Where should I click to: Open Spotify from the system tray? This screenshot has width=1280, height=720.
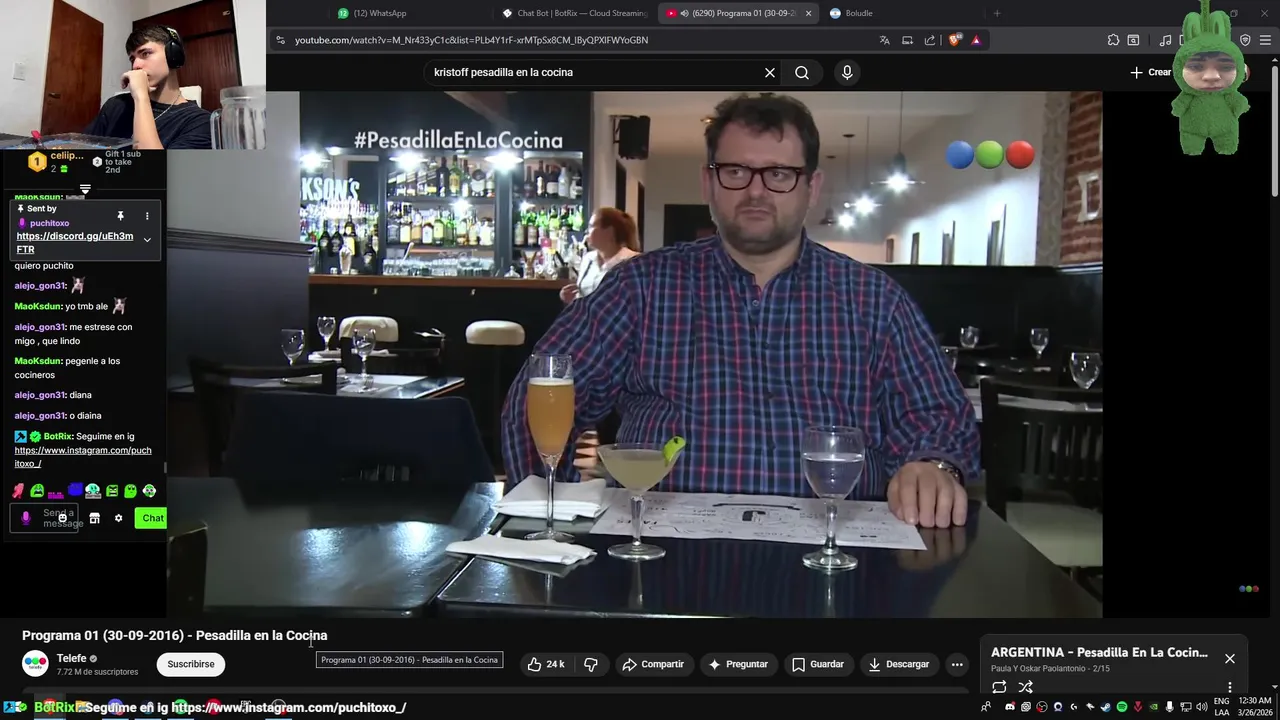(1122, 707)
